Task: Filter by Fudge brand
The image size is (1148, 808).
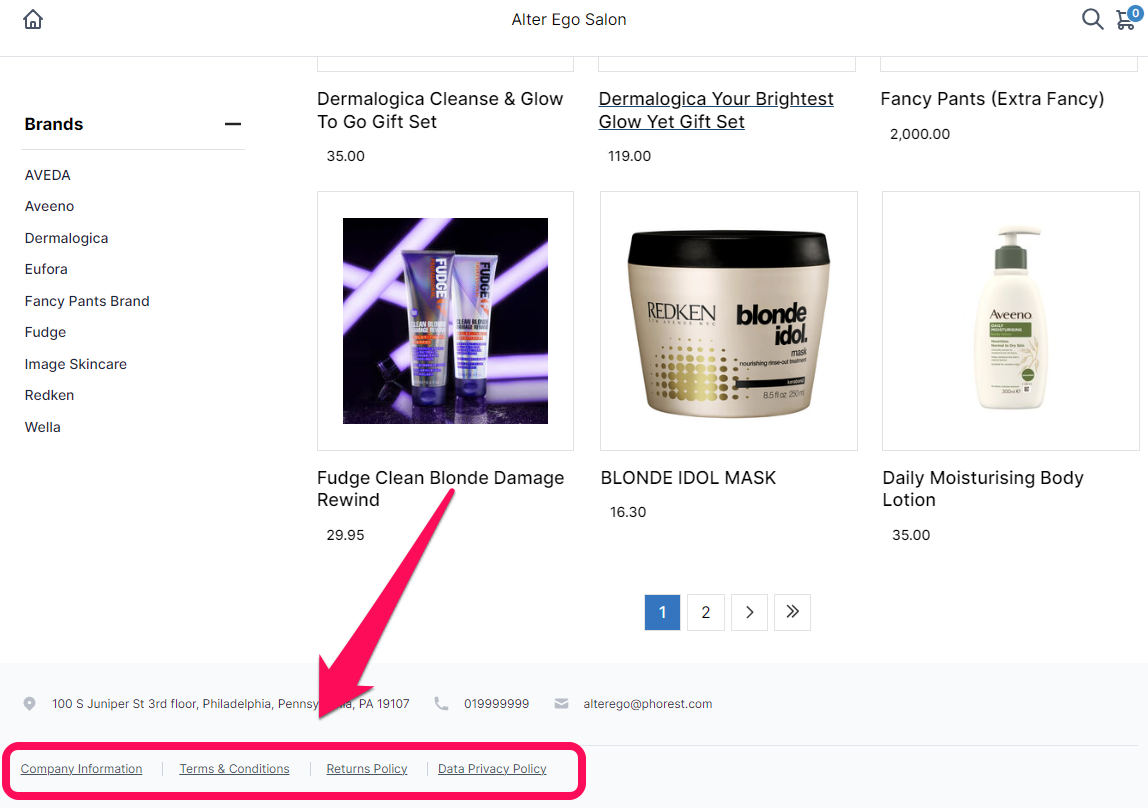Action: point(45,332)
